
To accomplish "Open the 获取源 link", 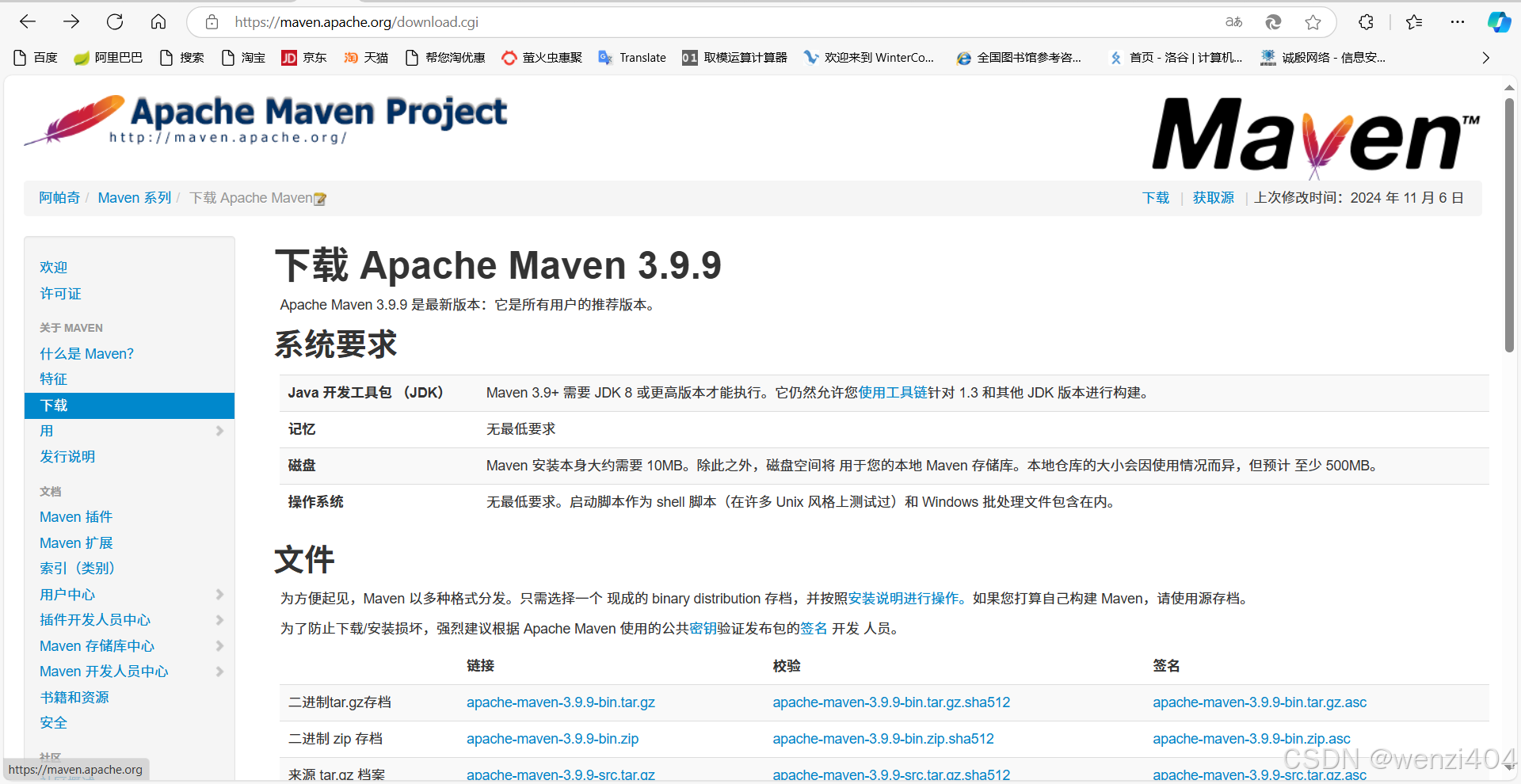I will tap(1213, 197).
